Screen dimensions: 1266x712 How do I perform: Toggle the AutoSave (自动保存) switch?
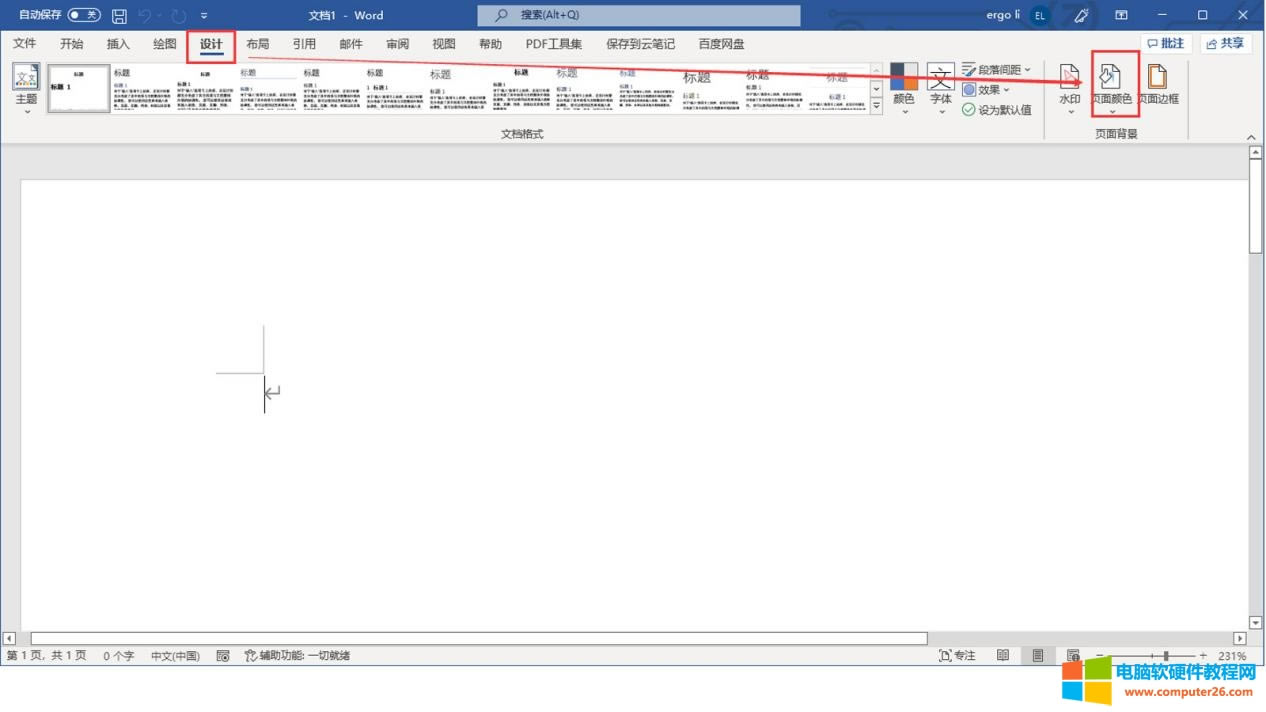click(84, 15)
